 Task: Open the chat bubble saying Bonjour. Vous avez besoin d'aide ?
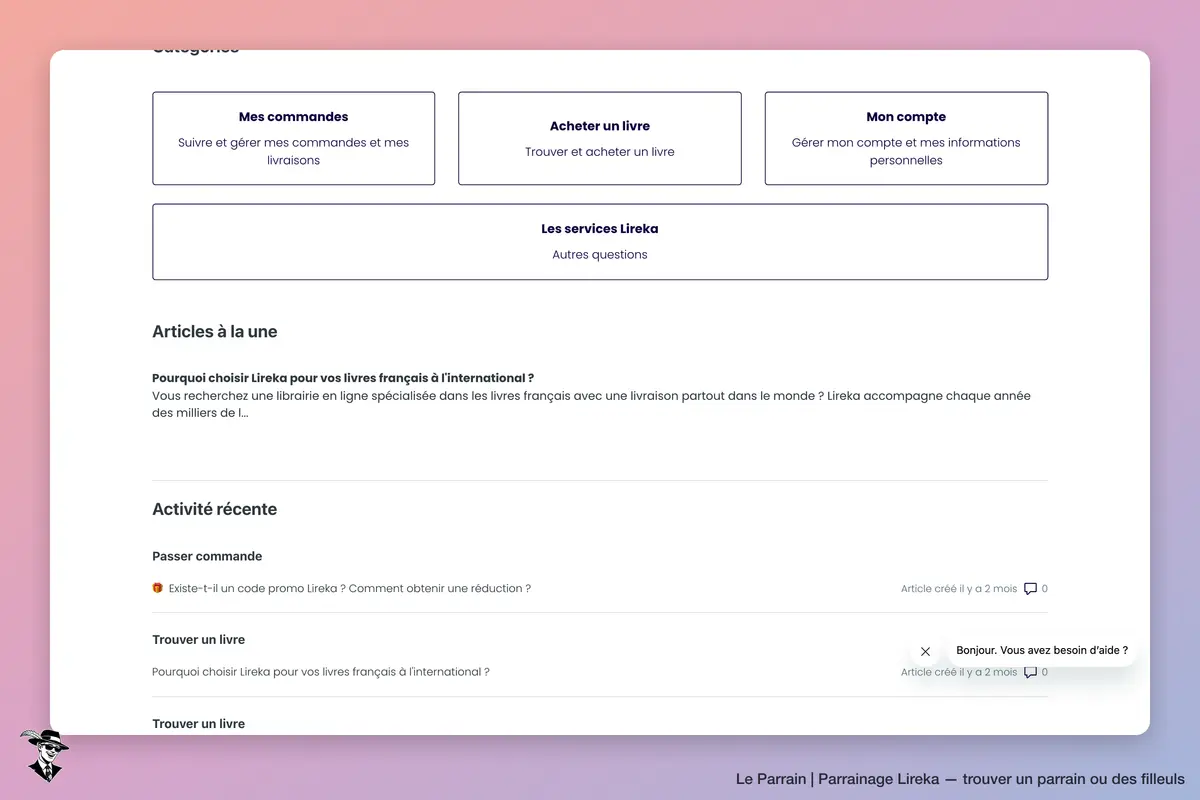point(1042,650)
